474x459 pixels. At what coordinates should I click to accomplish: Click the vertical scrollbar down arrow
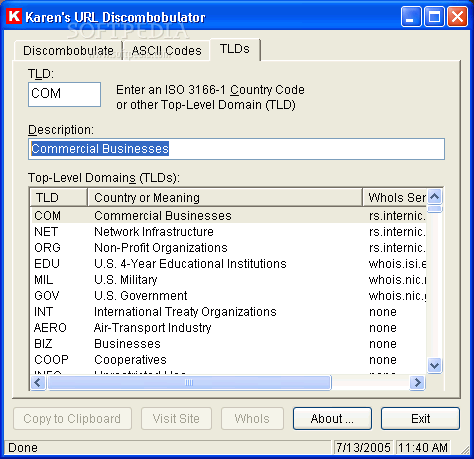pyautogui.click(x=435, y=365)
